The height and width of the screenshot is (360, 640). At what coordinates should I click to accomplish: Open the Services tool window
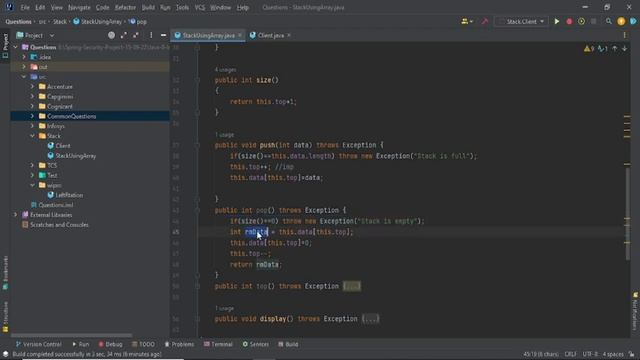click(x=256, y=344)
